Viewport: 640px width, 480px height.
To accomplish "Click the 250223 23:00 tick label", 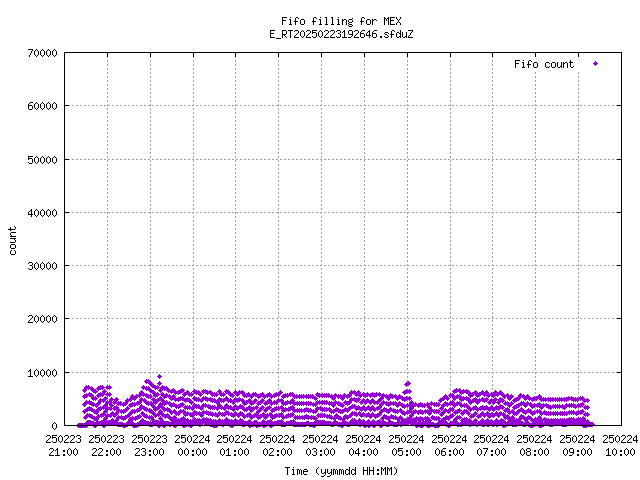I will pos(149,446).
